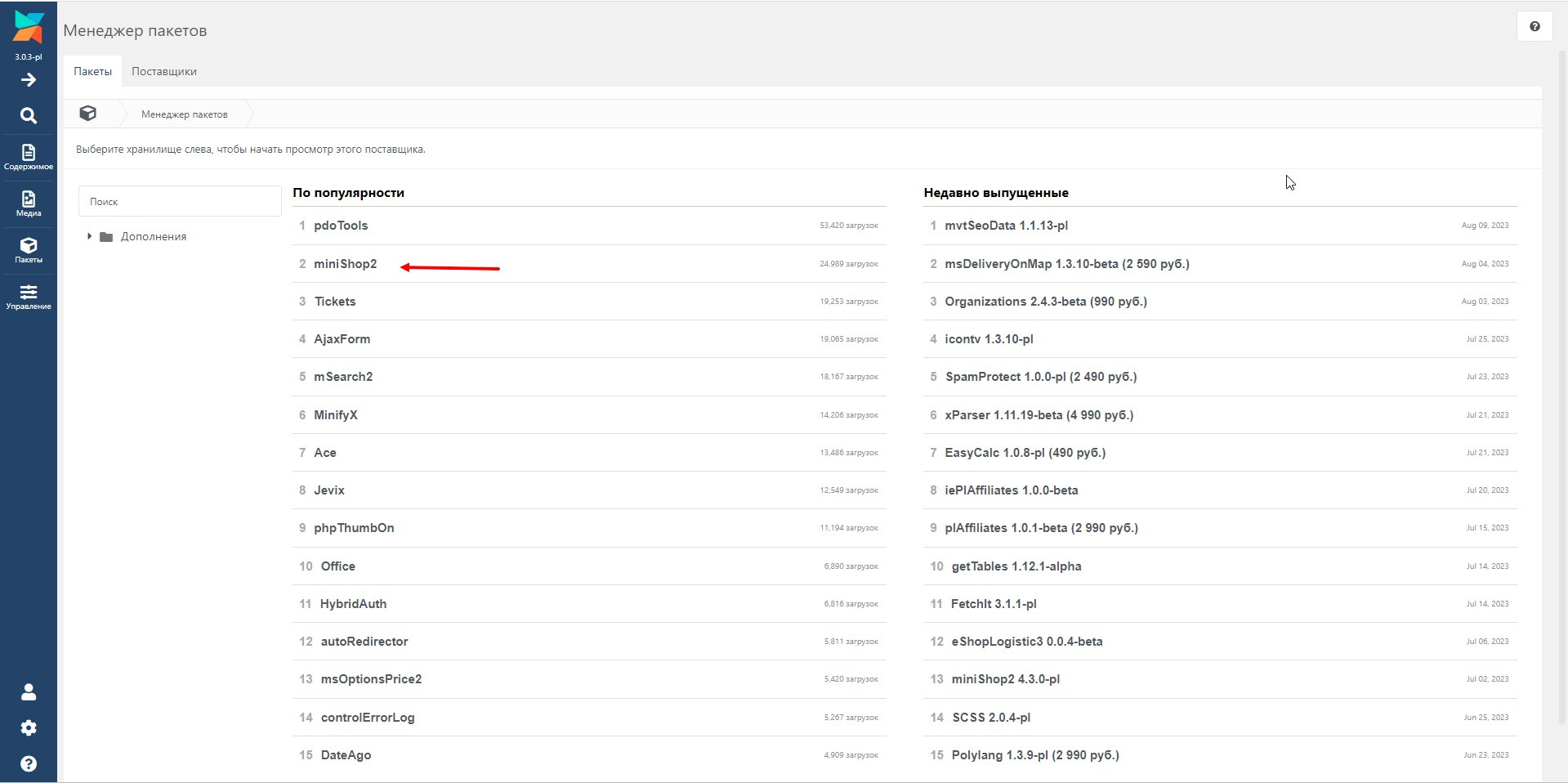Open the controlErrorLog package
Viewport: 1568px width, 783px height.
click(368, 718)
